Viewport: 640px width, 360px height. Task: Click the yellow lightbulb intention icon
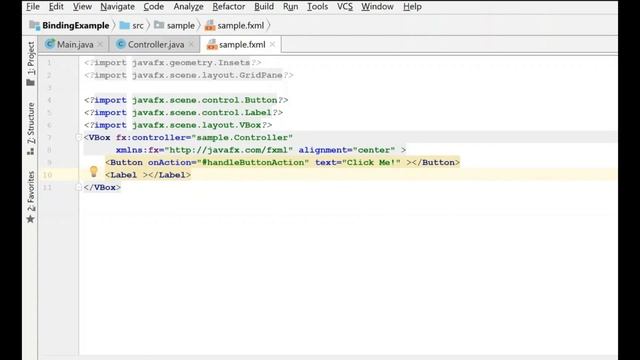point(93,171)
